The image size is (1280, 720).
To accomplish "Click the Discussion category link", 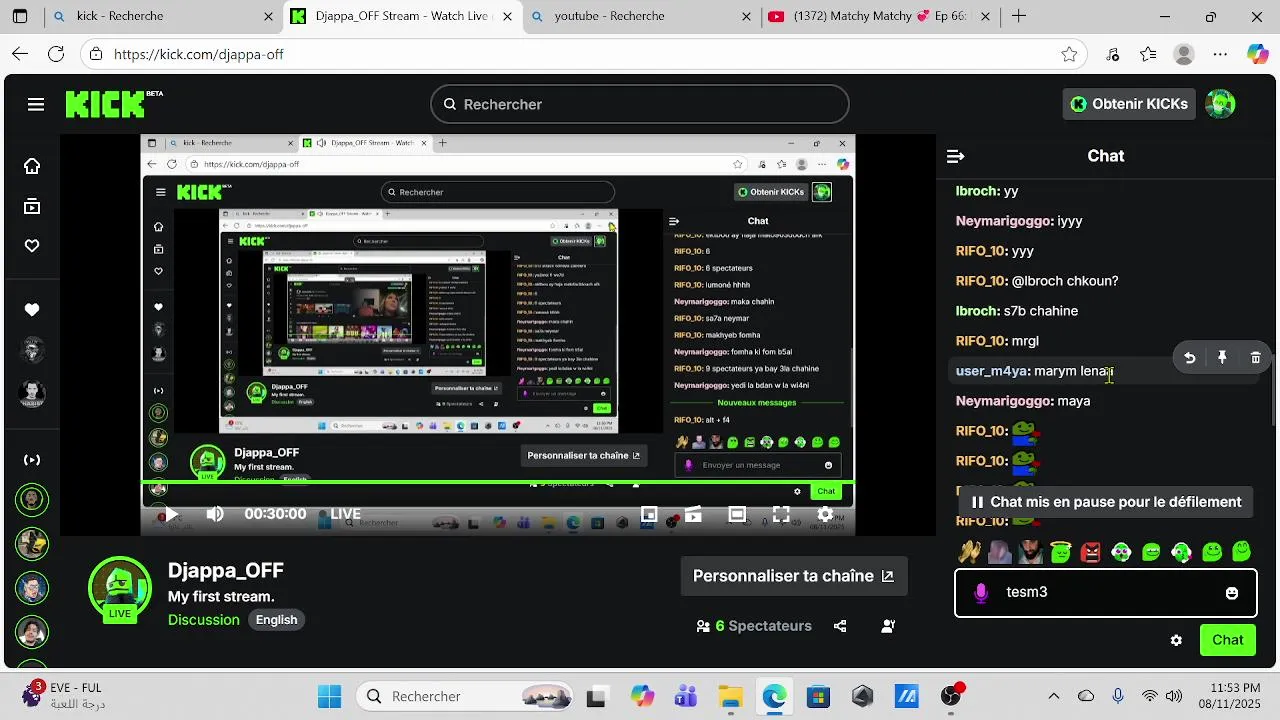I will point(204,620).
